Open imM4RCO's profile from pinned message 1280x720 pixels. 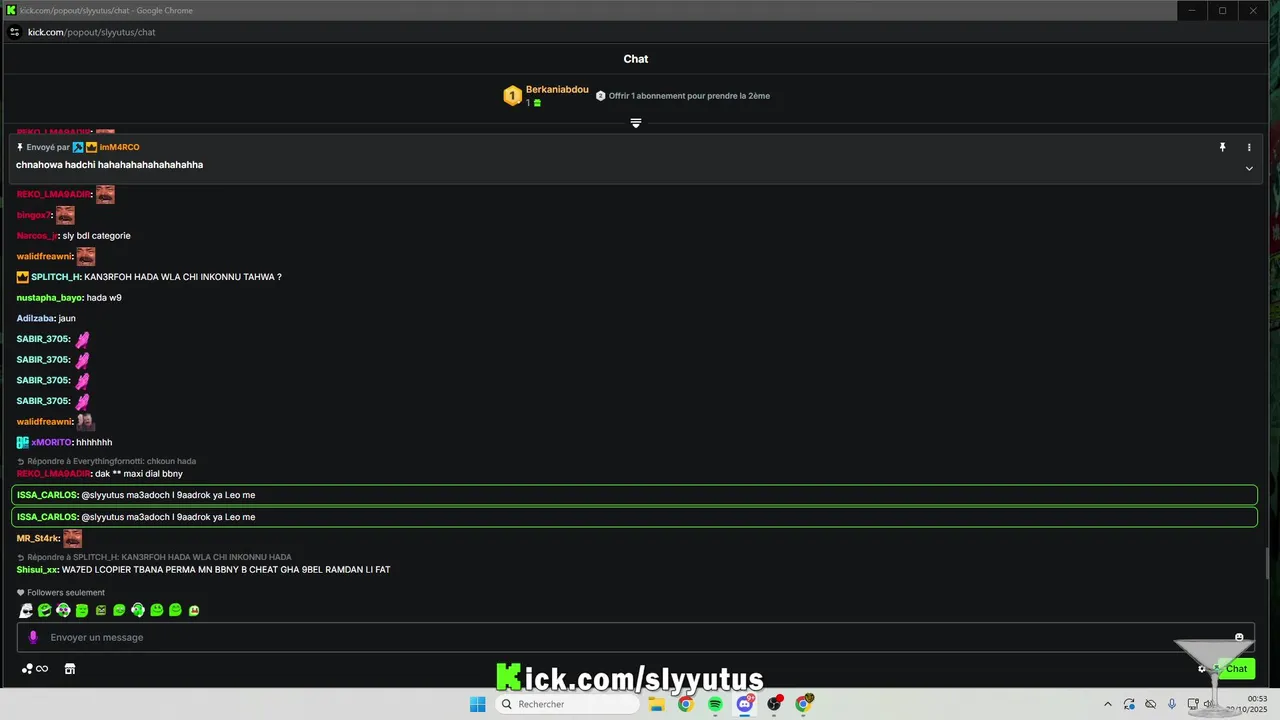[x=119, y=147]
